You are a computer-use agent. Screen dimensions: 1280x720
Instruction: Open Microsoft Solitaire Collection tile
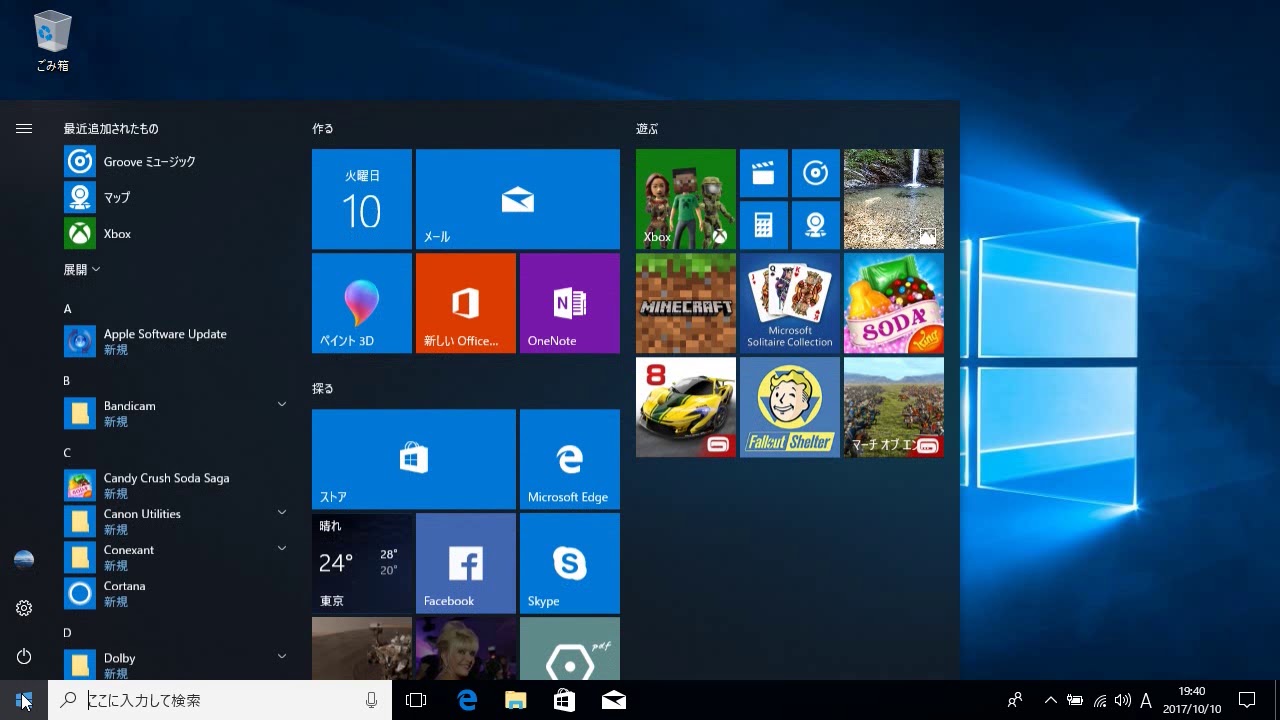click(790, 303)
